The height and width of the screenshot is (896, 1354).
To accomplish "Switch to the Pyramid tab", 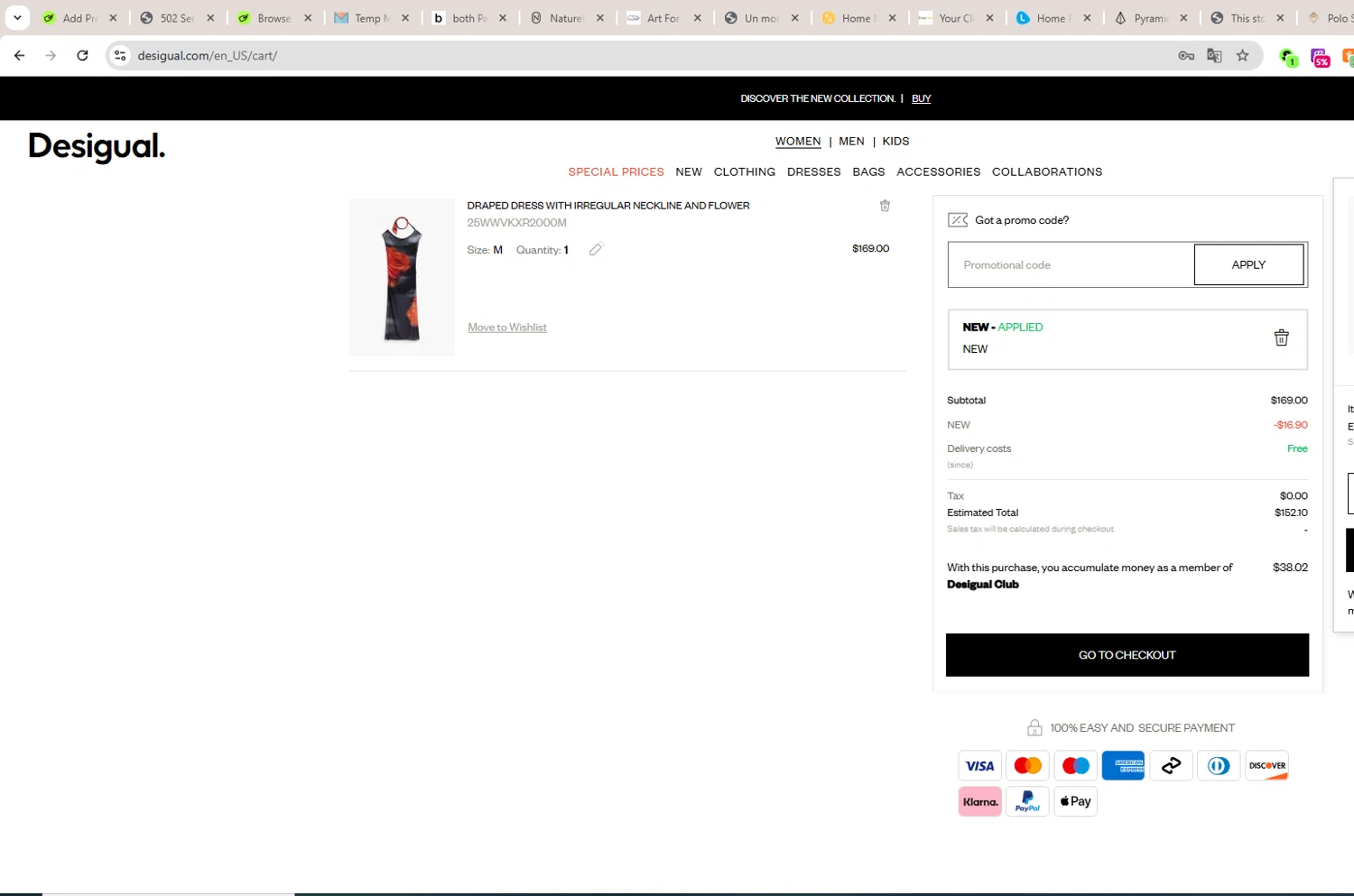I will (x=1151, y=18).
